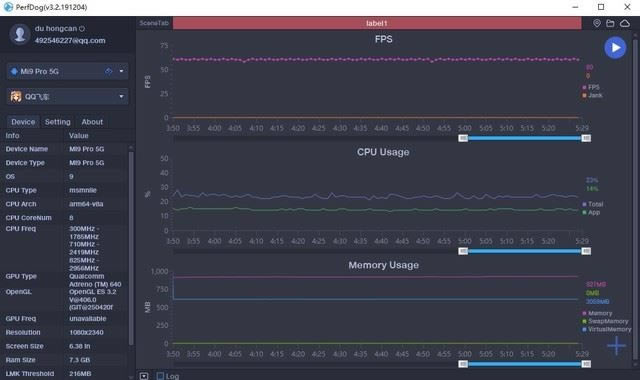Select the GPU Freq unavailable row

coord(64,319)
